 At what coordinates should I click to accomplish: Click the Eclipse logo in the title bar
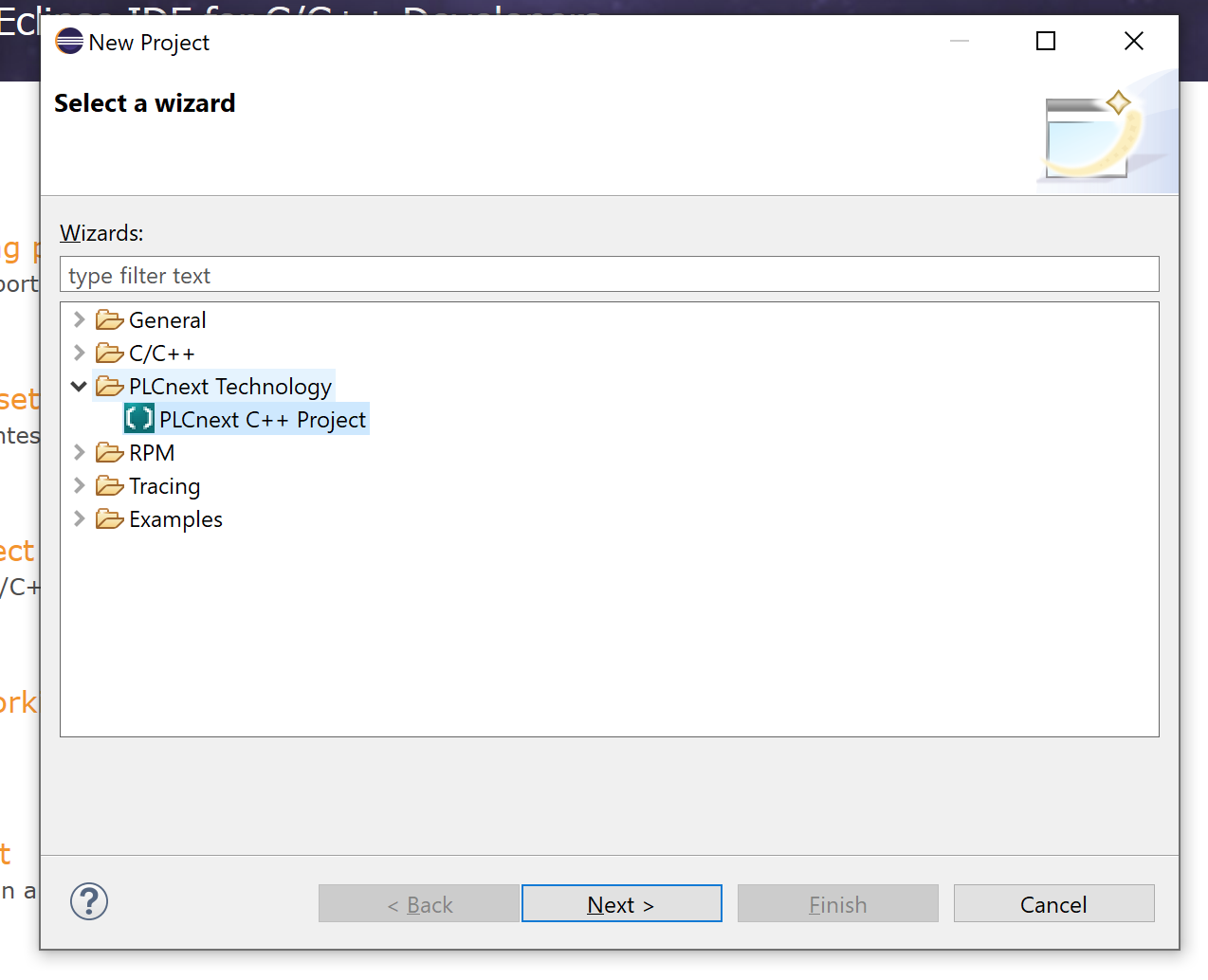point(69,42)
